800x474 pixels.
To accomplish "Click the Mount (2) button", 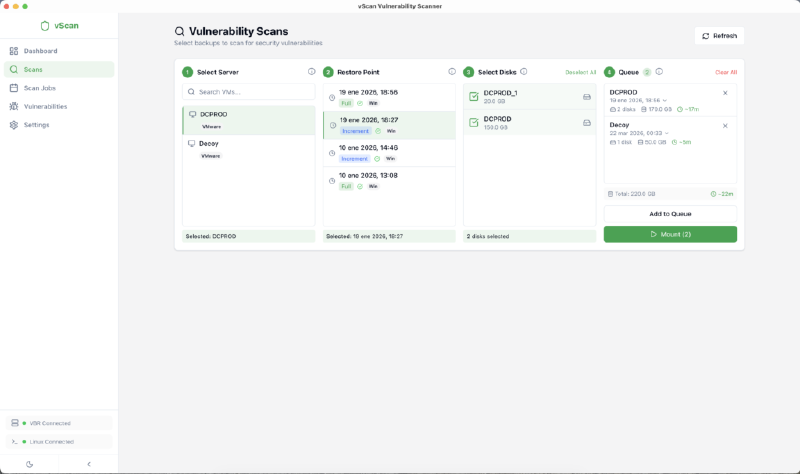I will [670, 234].
